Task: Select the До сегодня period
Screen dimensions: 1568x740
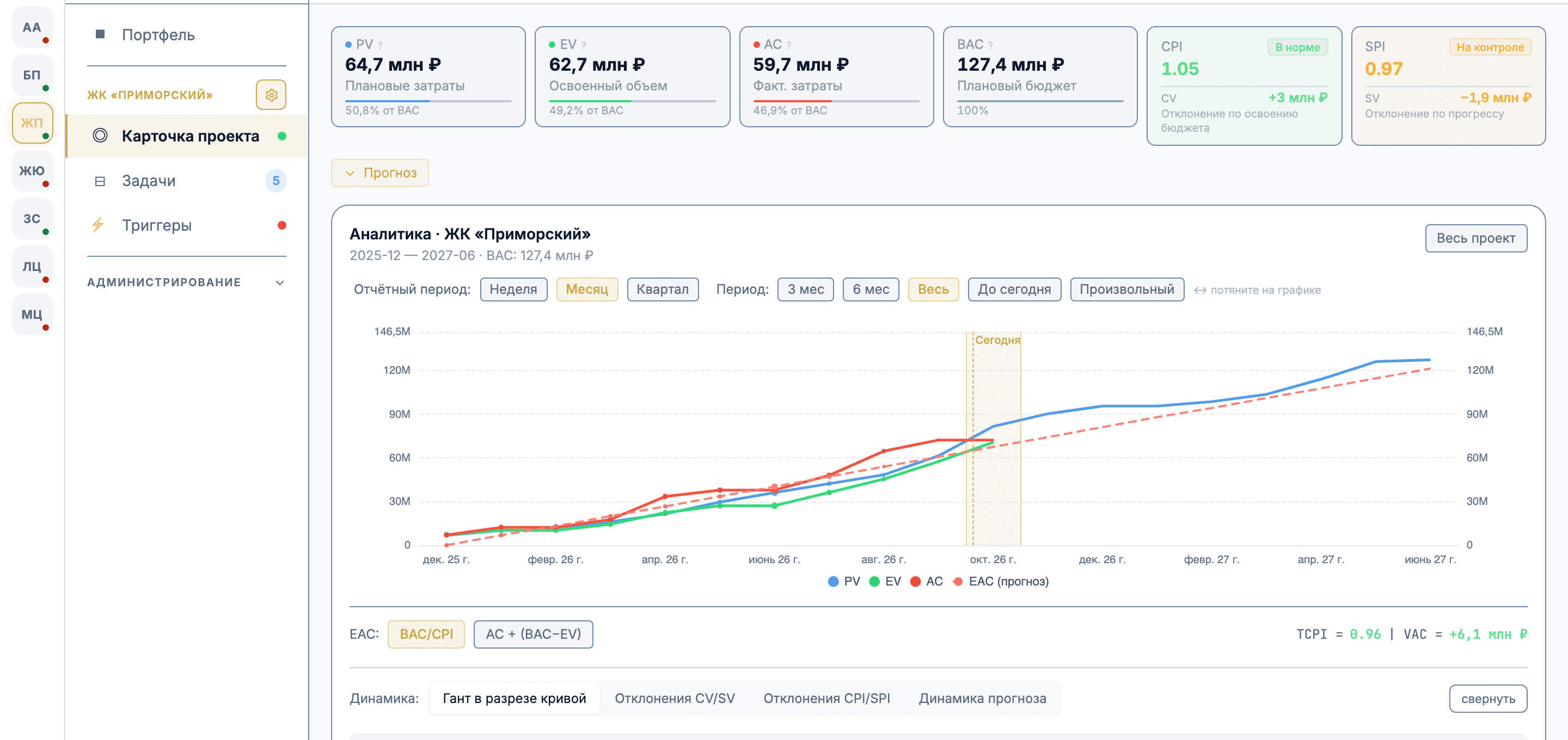Action: click(1014, 289)
